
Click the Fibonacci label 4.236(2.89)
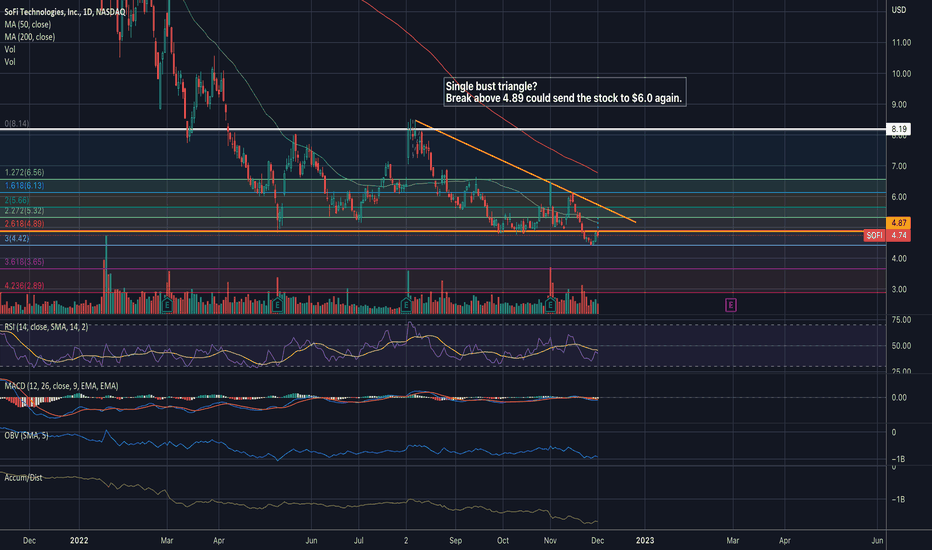coord(24,285)
